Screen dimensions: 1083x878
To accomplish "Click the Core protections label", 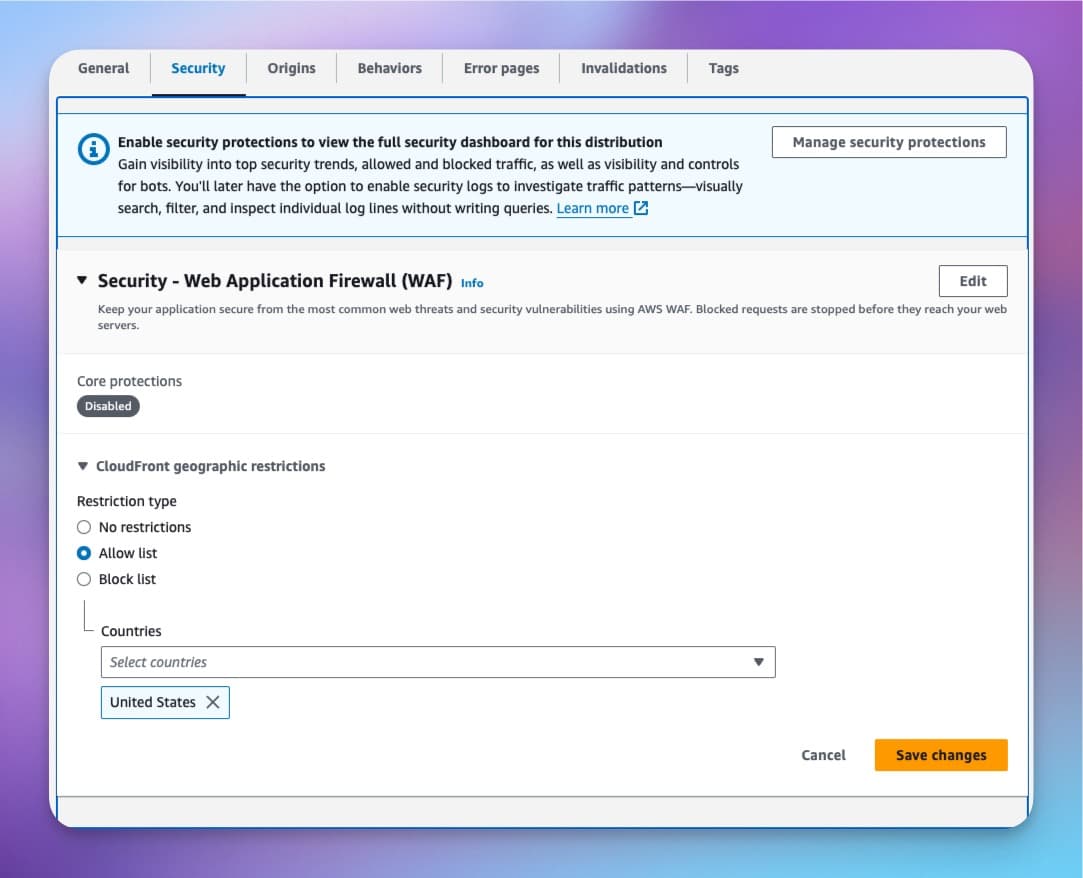I will 129,381.
